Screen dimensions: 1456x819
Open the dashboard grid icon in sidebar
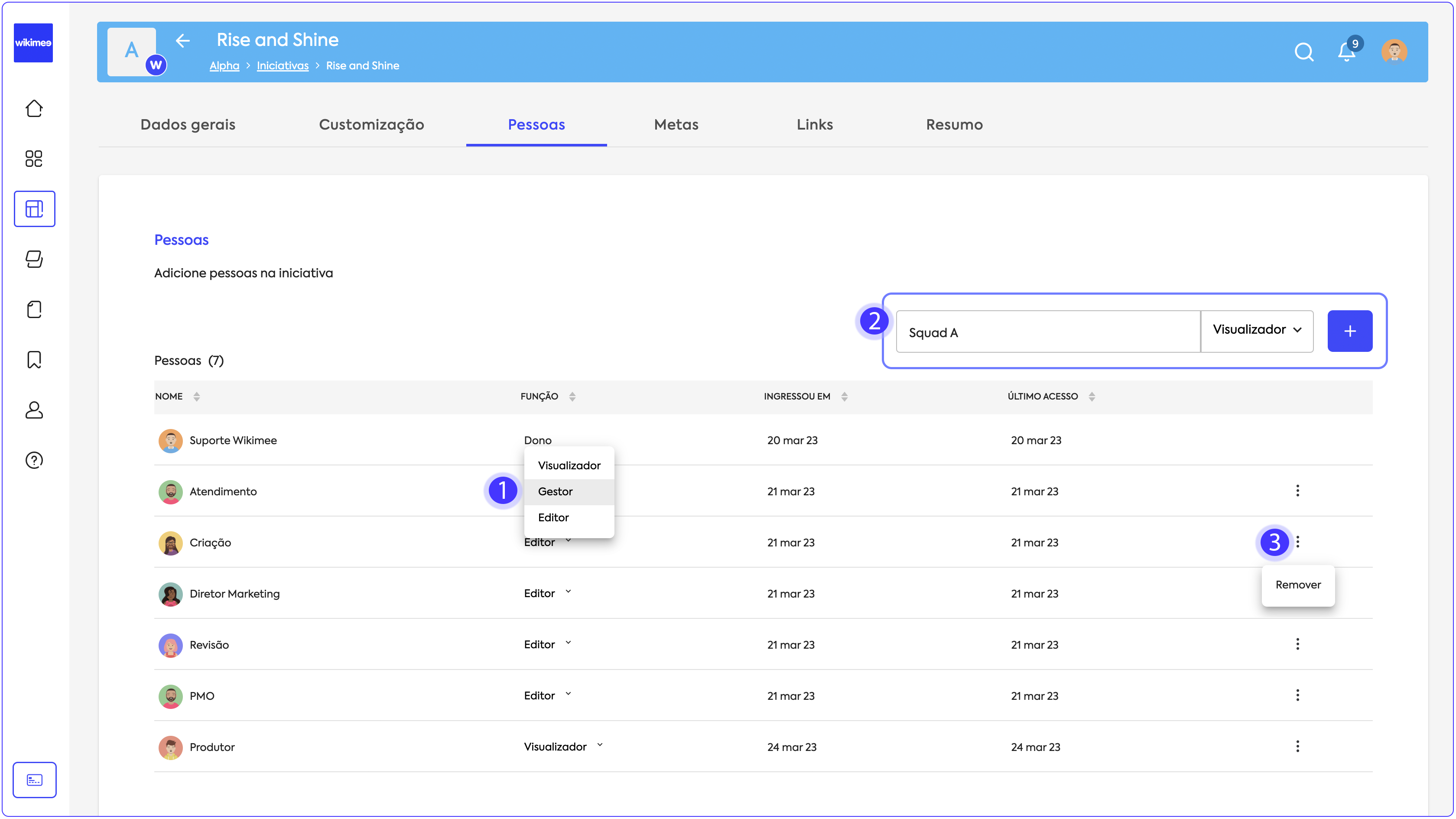(x=34, y=159)
